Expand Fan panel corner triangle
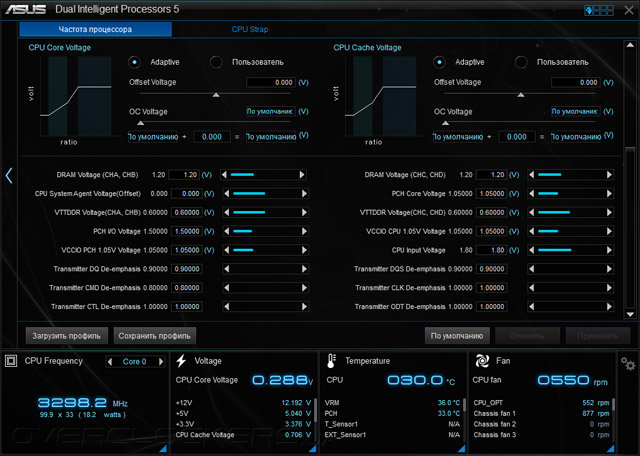The width and height of the screenshot is (640, 456). tap(611, 449)
